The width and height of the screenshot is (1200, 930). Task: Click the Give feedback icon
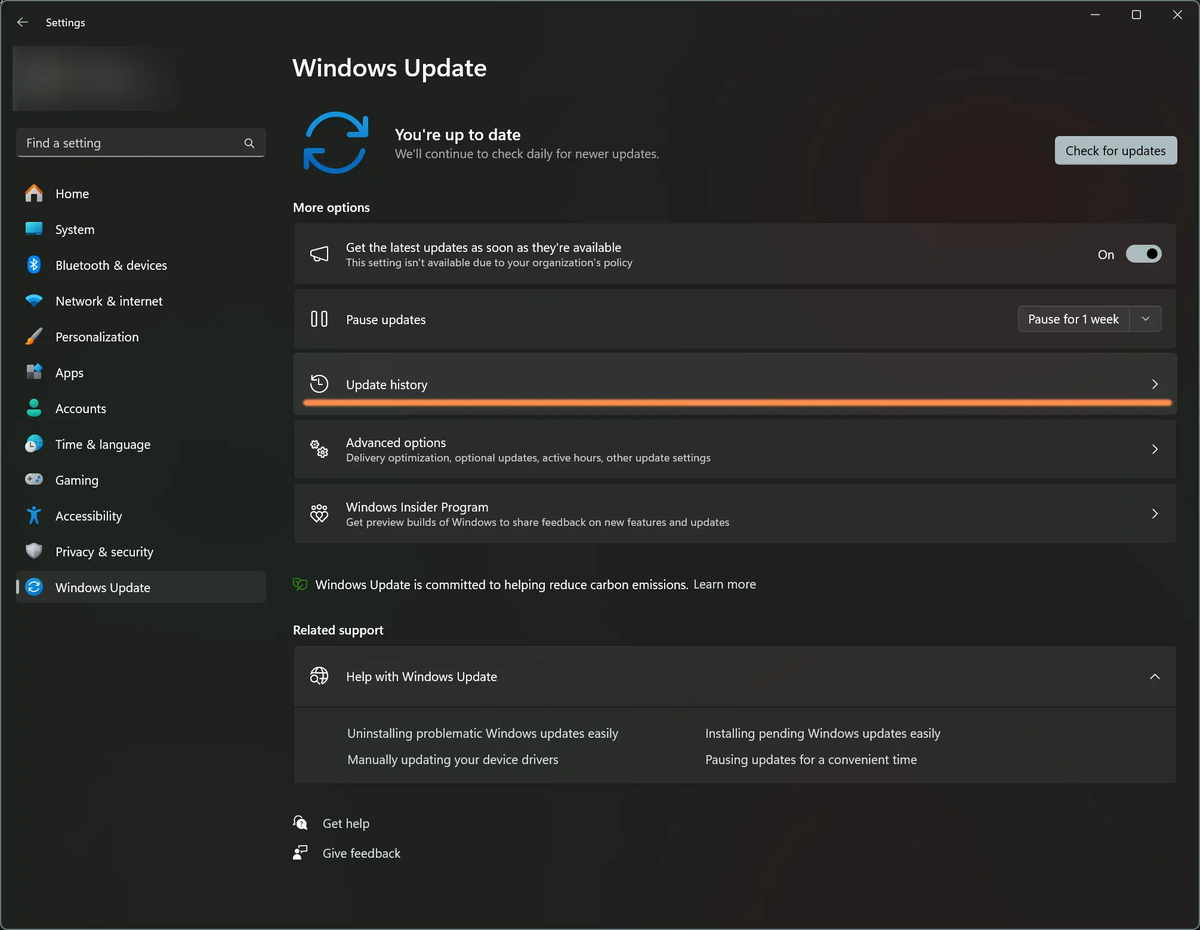click(x=301, y=853)
